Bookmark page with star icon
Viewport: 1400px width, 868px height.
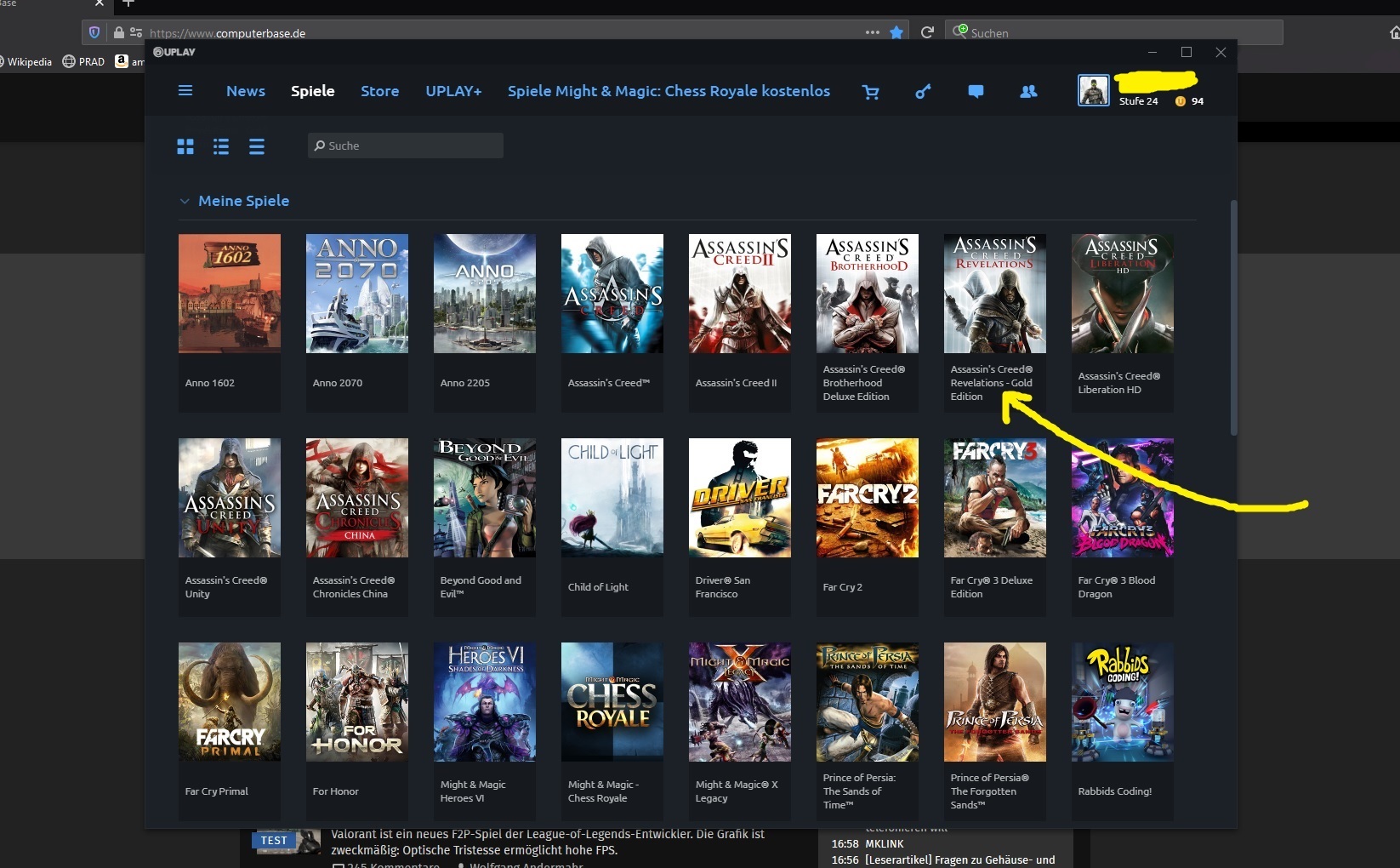[x=896, y=32]
